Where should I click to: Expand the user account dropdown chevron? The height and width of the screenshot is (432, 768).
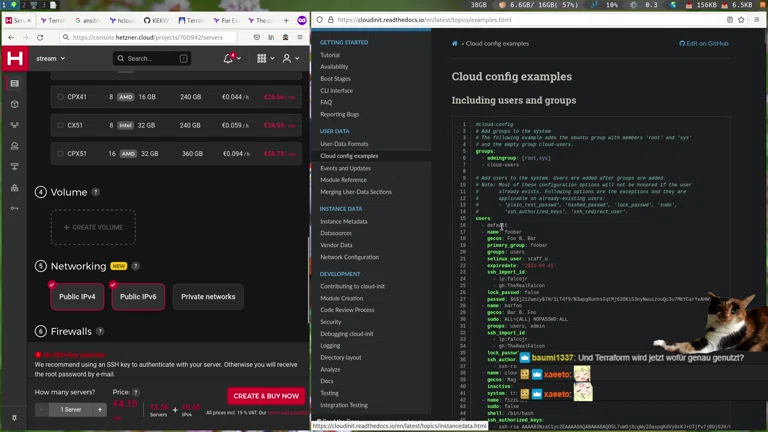(297, 58)
